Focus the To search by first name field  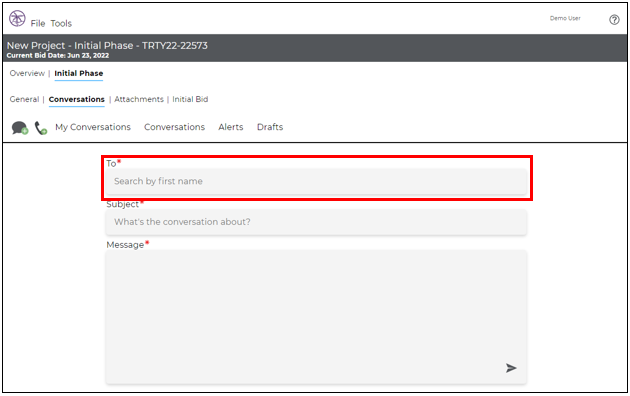pos(316,181)
